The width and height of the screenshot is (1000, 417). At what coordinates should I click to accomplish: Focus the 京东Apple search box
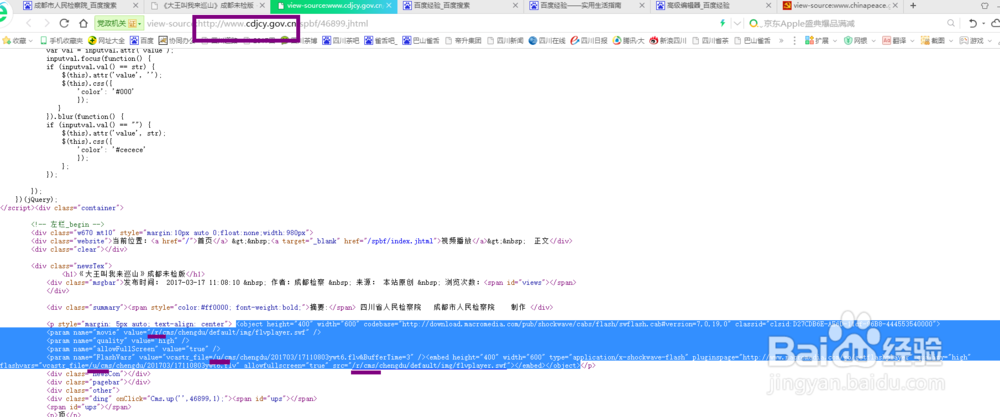tap(855, 24)
